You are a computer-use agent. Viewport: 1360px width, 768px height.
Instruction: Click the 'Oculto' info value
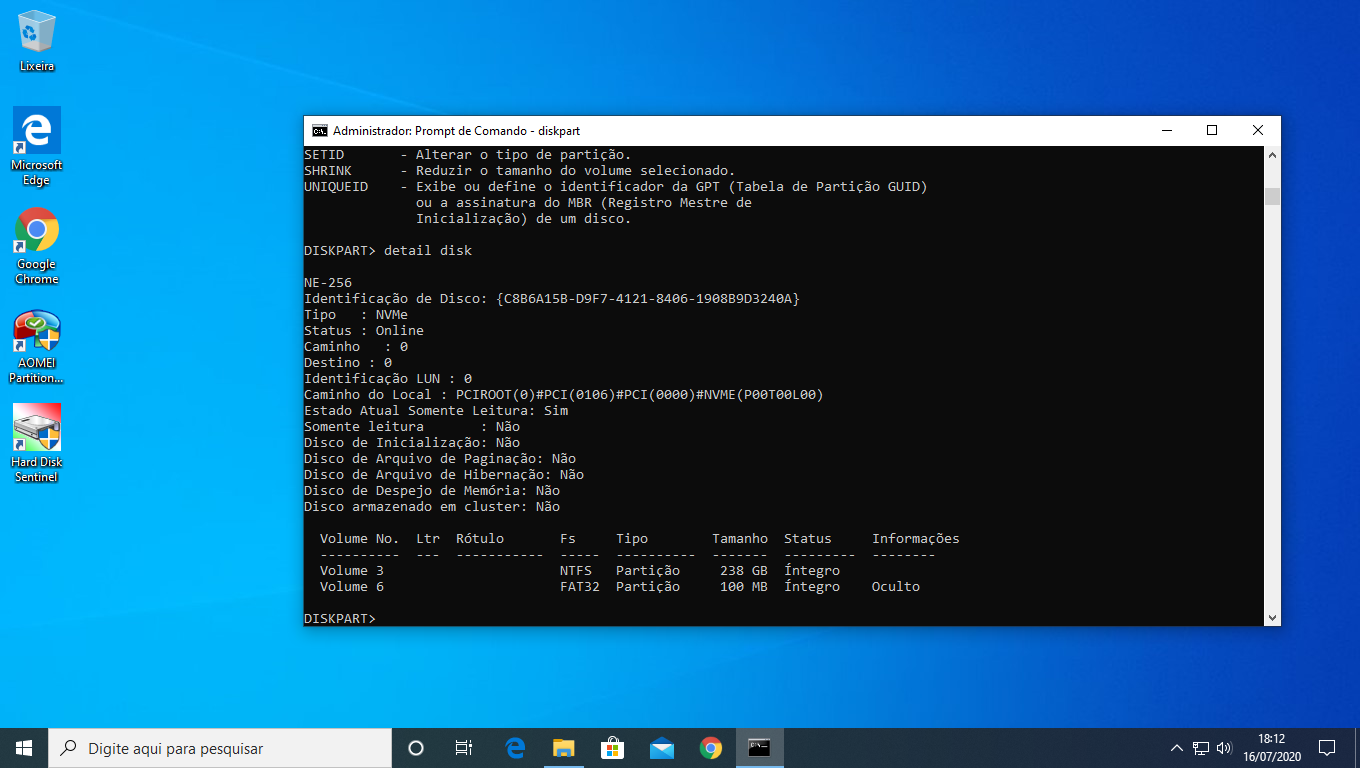click(x=896, y=587)
